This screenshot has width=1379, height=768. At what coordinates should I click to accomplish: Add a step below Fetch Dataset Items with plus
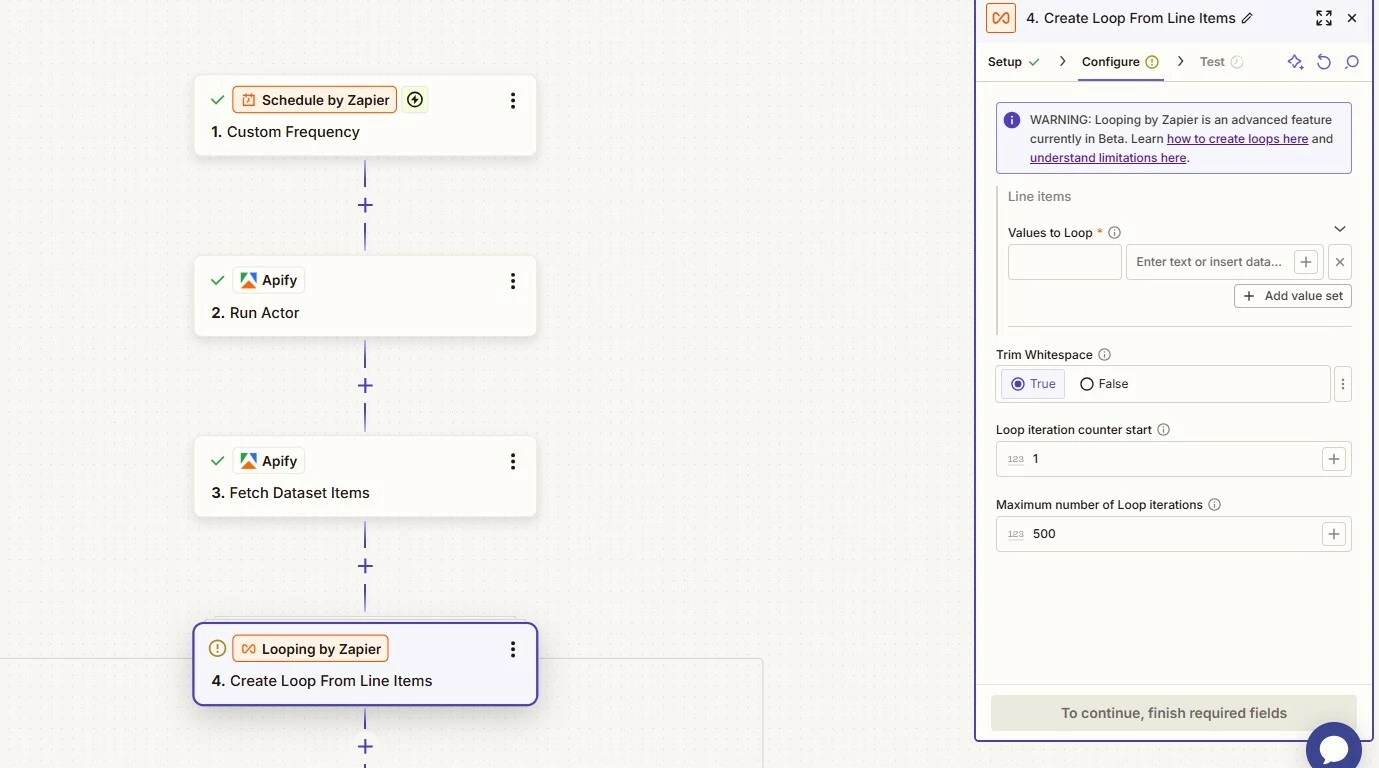pos(365,566)
